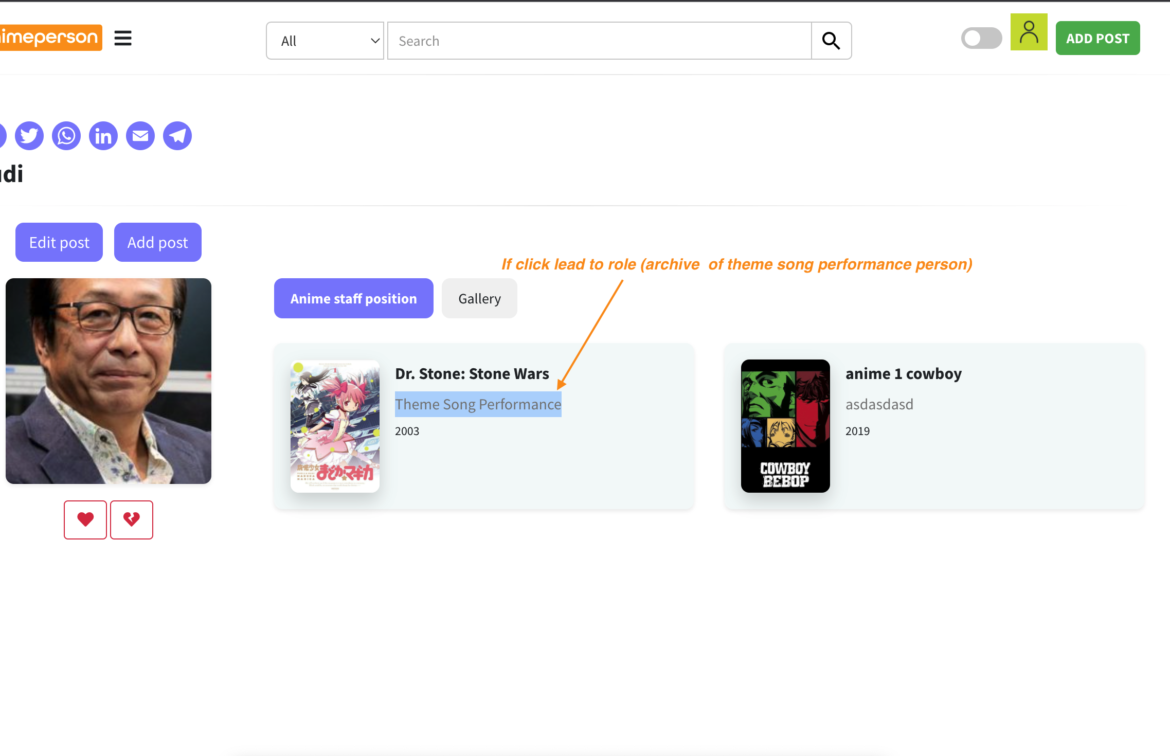Open the Cowboy Bebop poster thumbnail
Image resolution: width=1170 pixels, height=756 pixels.
click(x=785, y=426)
